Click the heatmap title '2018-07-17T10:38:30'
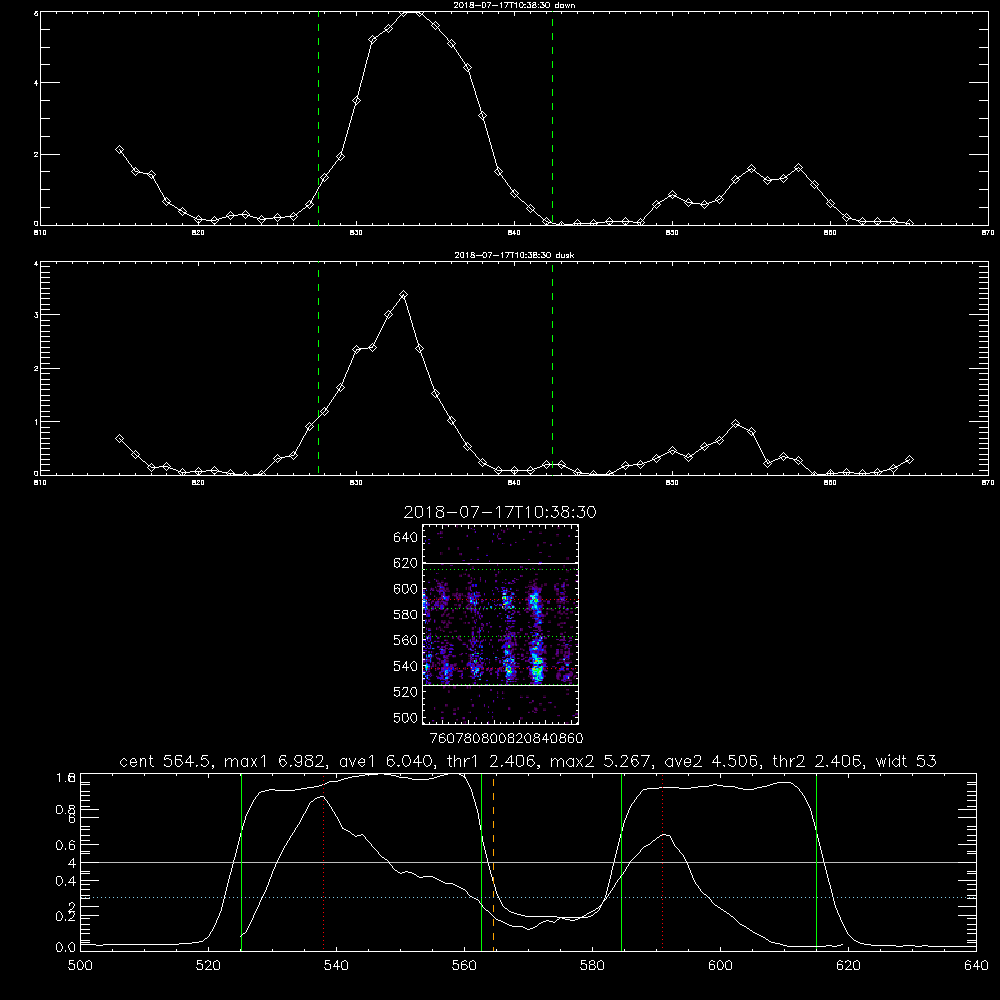 500,512
